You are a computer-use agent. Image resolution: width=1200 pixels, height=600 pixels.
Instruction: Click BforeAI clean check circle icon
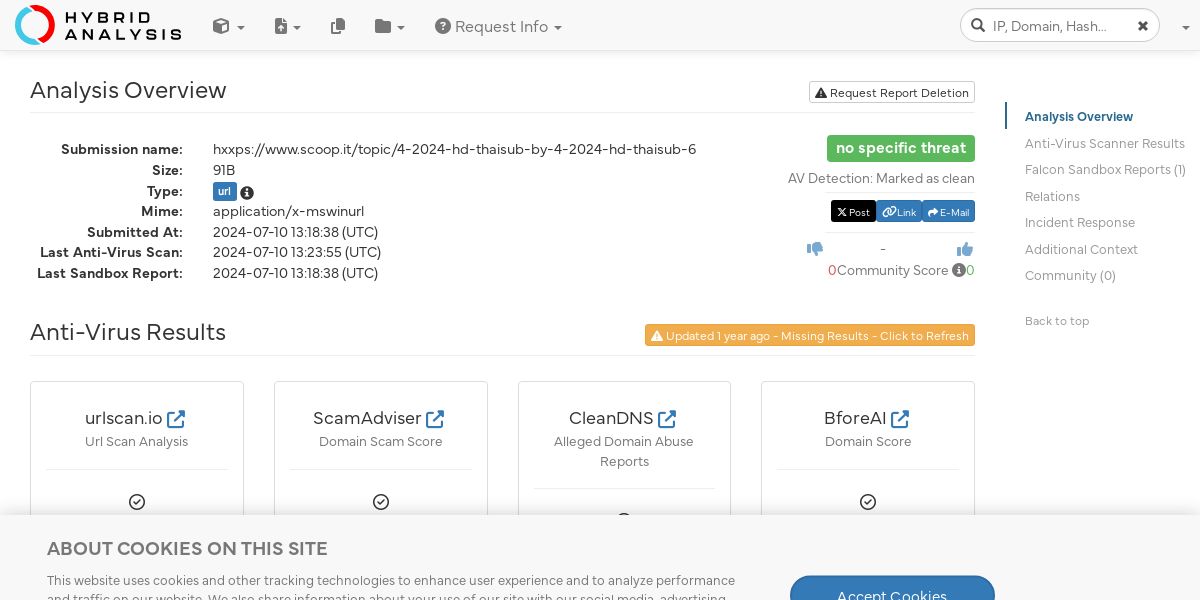pos(868,502)
